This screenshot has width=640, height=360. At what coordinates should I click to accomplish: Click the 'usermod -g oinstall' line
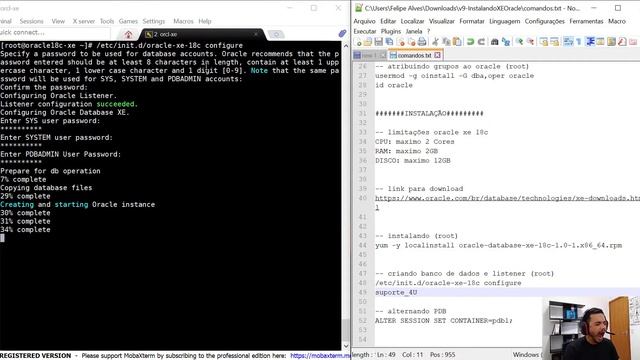click(x=454, y=76)
